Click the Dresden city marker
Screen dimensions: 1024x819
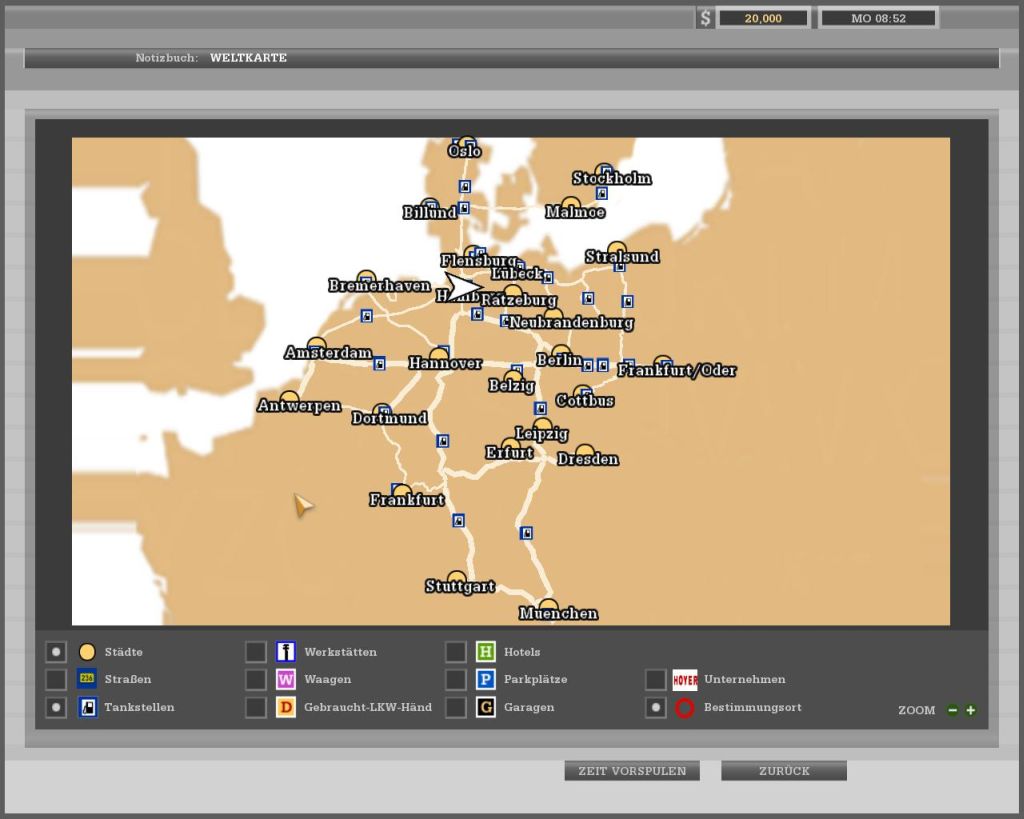point(585,452)
